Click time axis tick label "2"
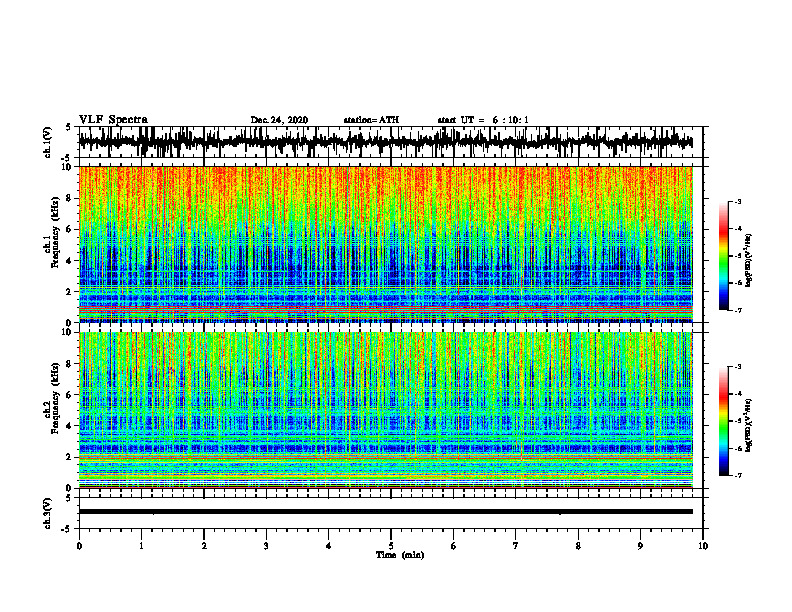The width and height of the screenshot is (792, 612). (x=204, y=546)
